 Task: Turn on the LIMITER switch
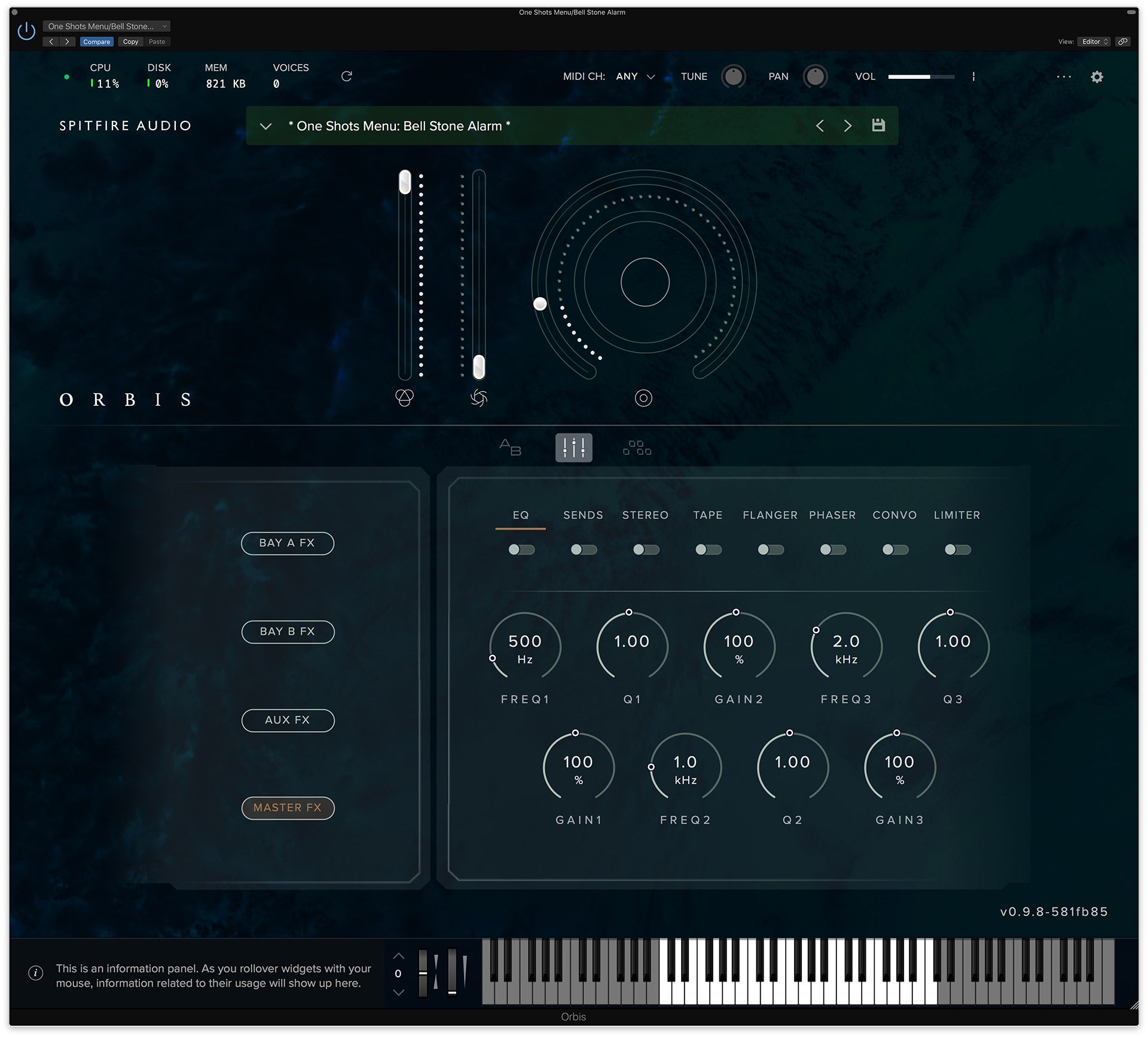[957, 549]
